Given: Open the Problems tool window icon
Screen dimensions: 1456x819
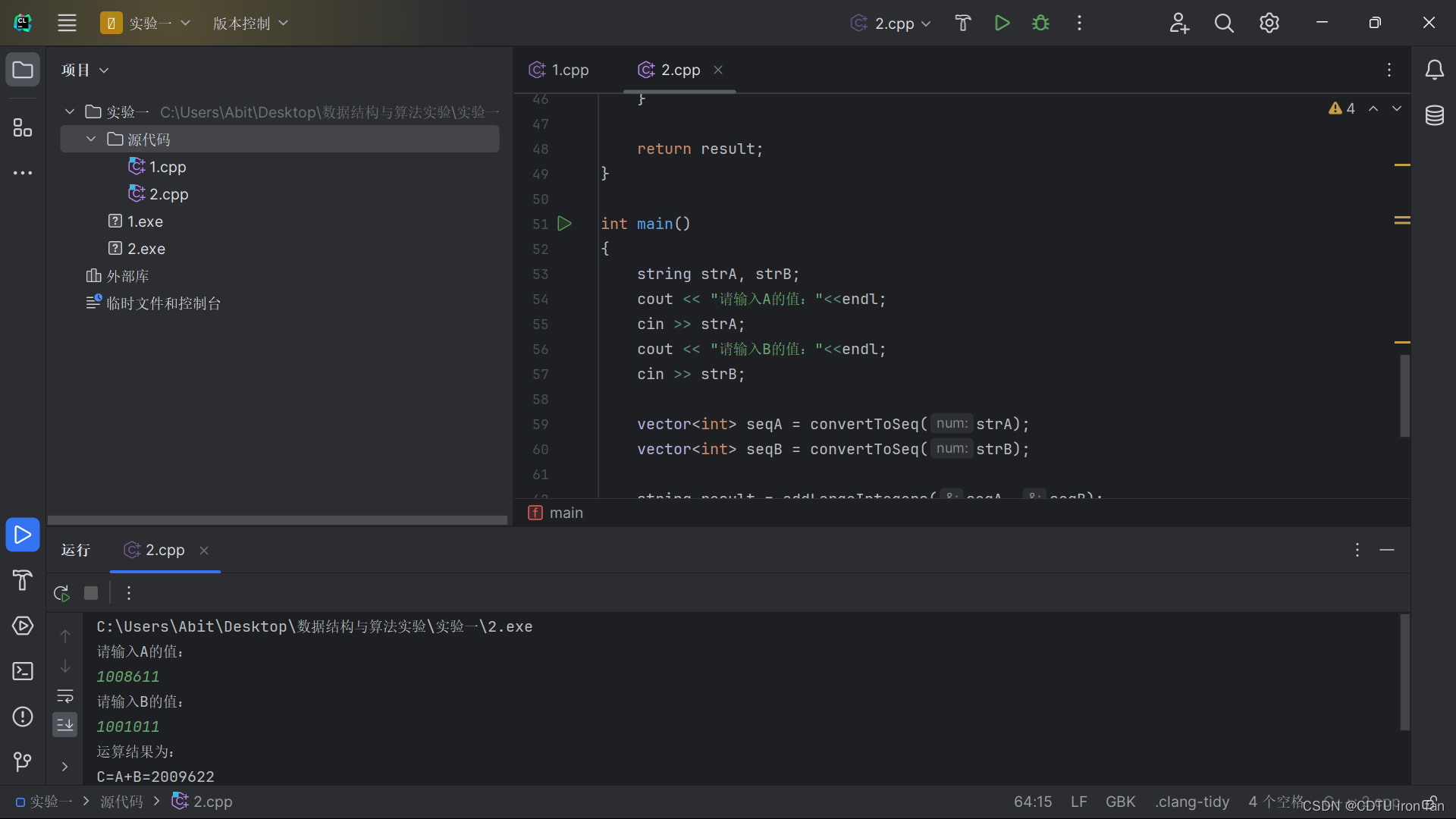Looking at the screenshot, I should pyautogui.click(x=23, y=717).
